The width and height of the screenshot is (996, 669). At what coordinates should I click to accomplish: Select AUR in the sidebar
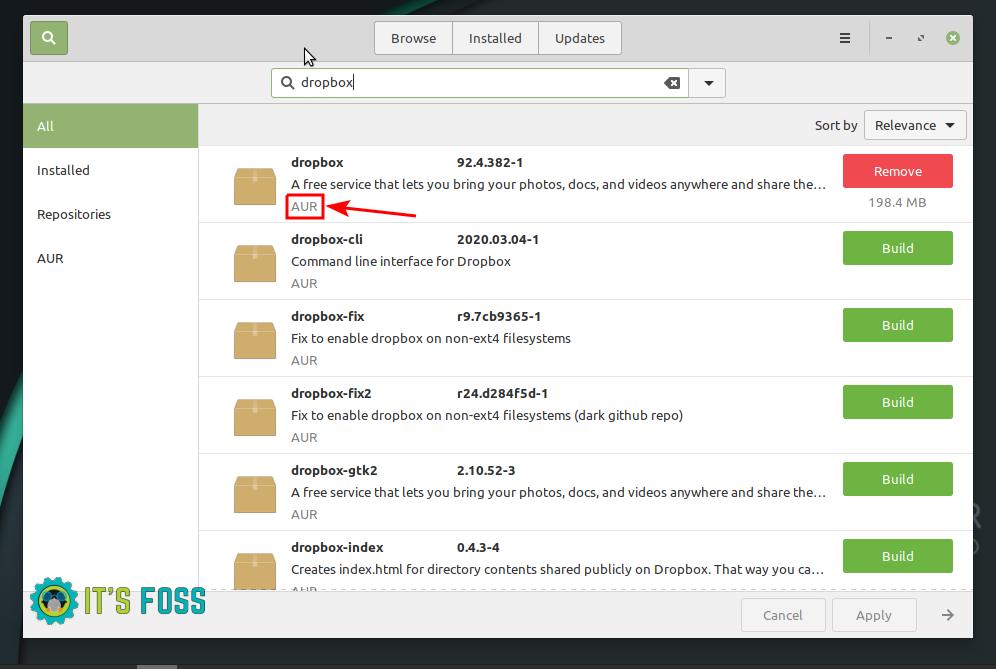[x=51, y=258]
